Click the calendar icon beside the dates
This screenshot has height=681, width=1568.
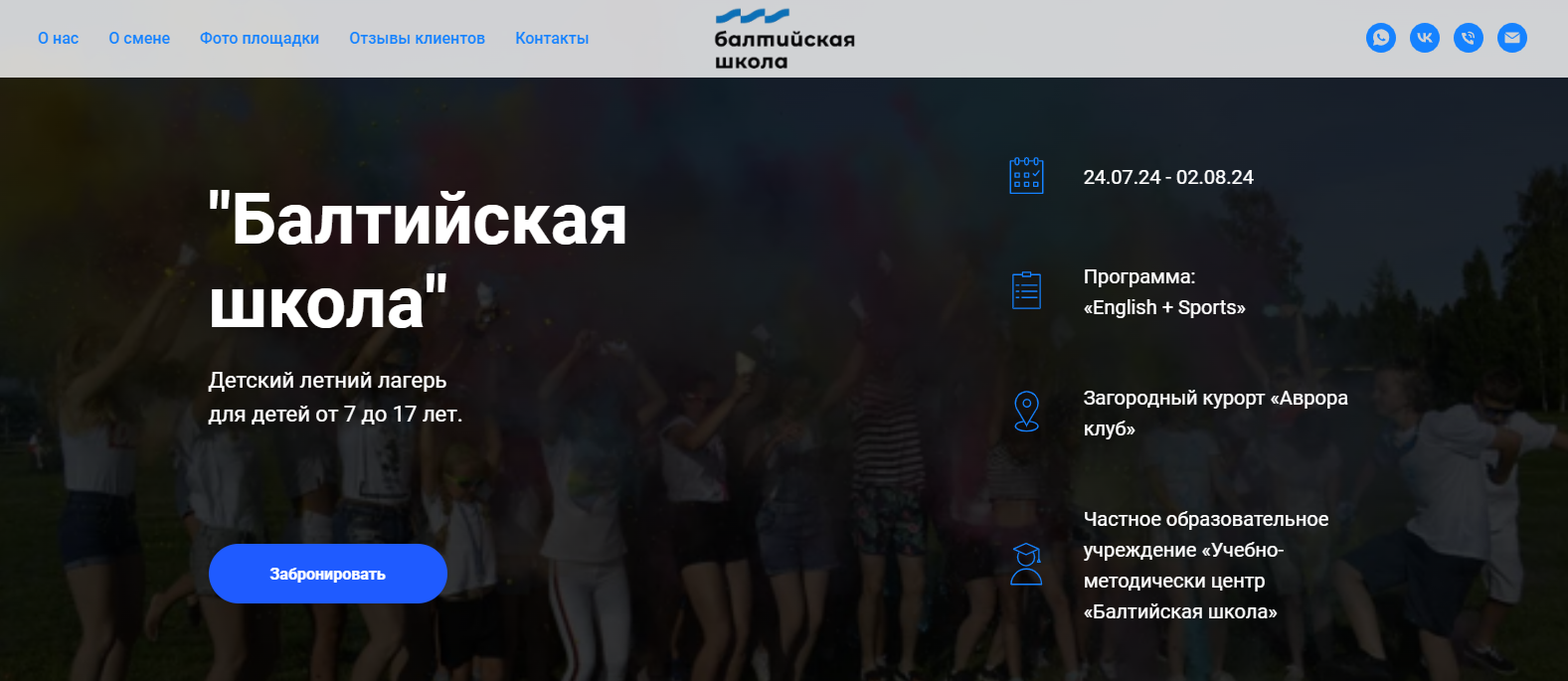click(1026, 176)
